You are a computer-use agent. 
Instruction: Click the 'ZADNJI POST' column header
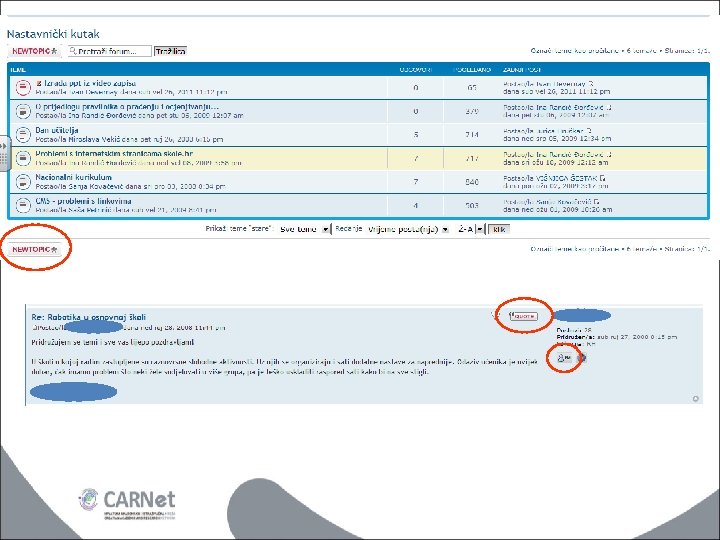pos(521,70)
